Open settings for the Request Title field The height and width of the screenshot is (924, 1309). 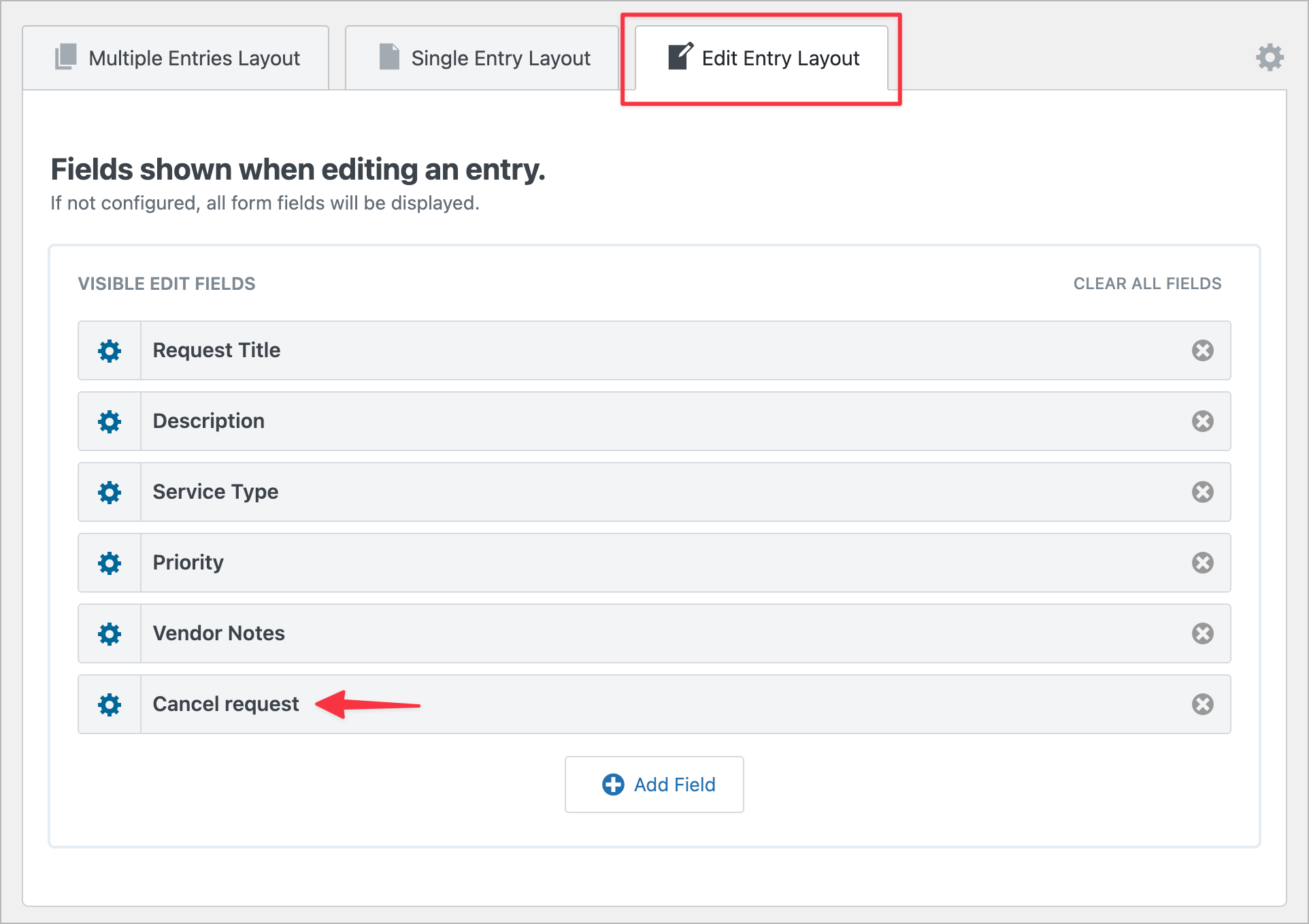110,350
